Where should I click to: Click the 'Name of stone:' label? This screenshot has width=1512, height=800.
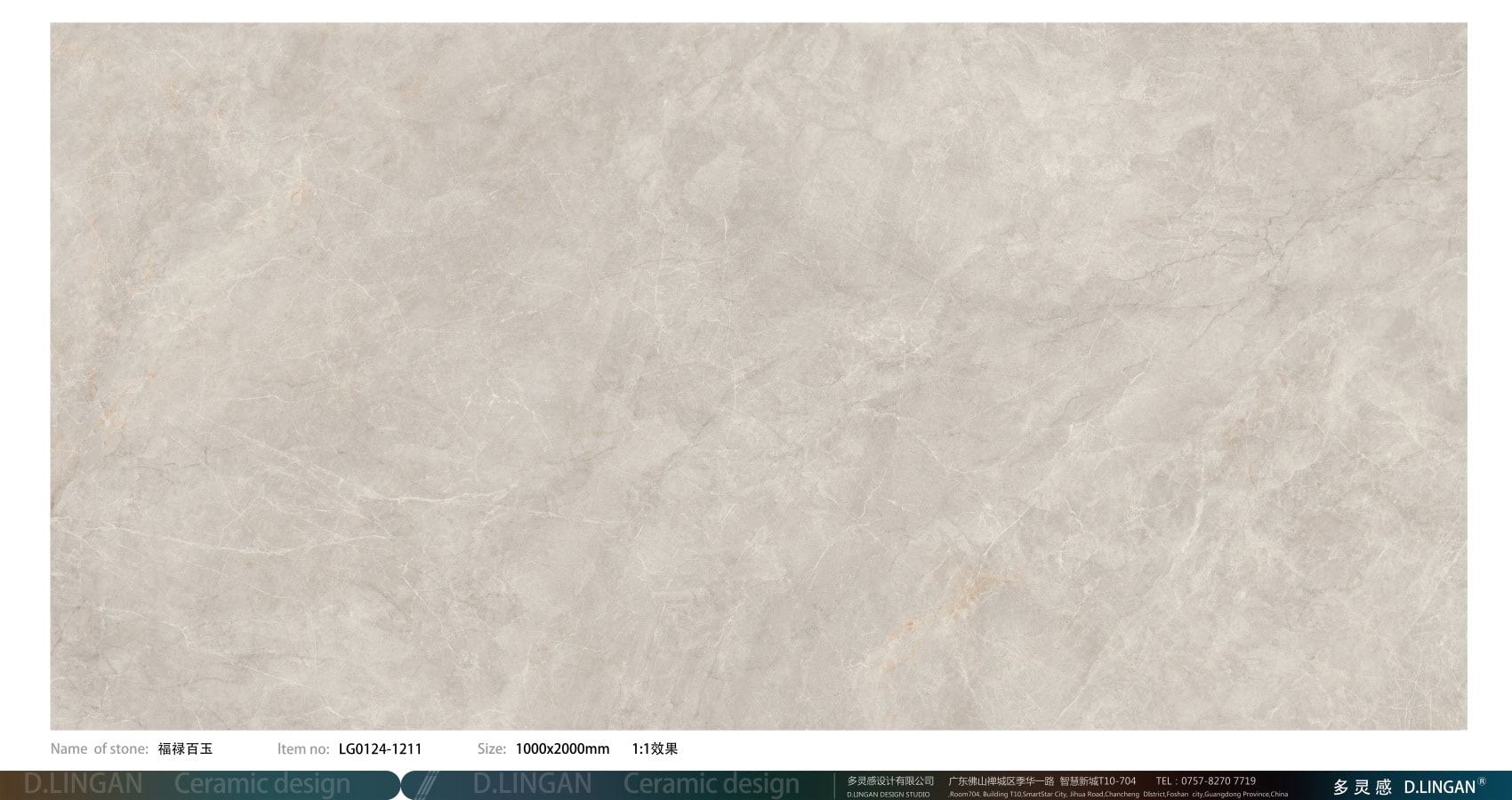(x=99, y=748)
